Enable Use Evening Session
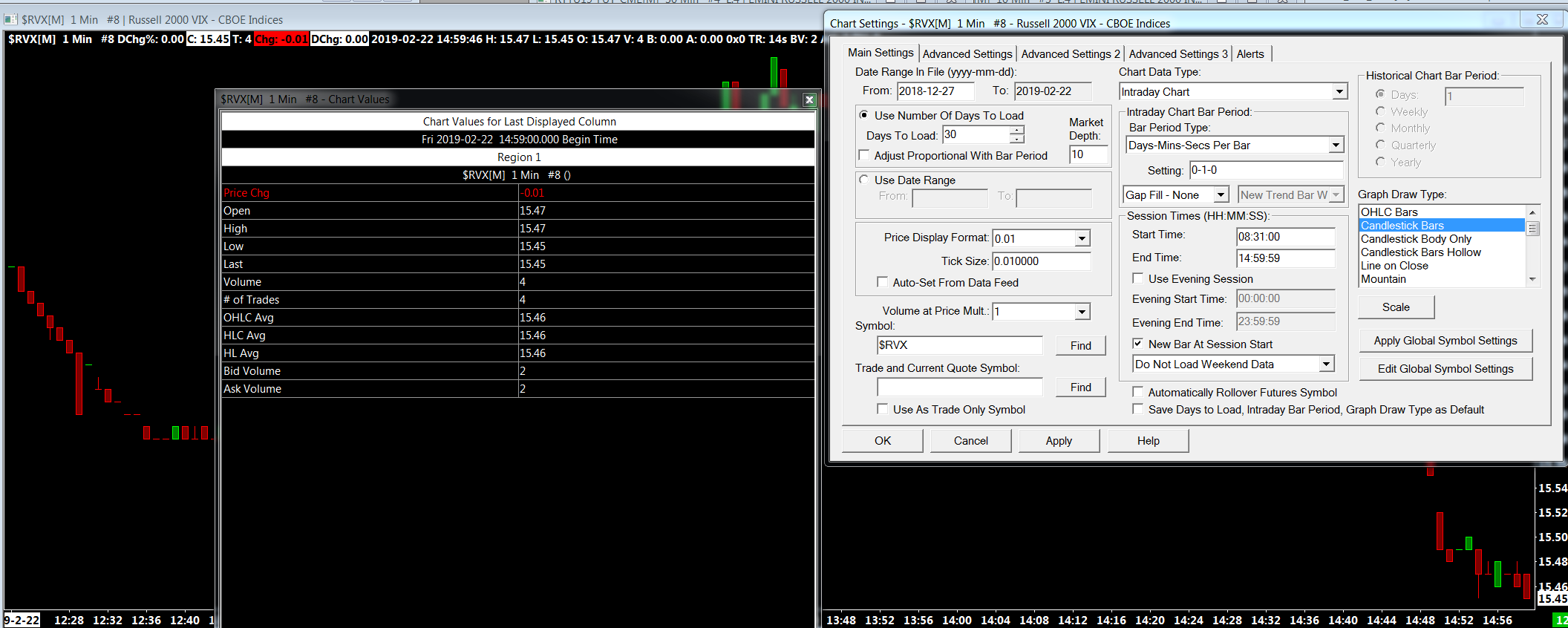The image size is (1568, 628). click(1137, 278)
